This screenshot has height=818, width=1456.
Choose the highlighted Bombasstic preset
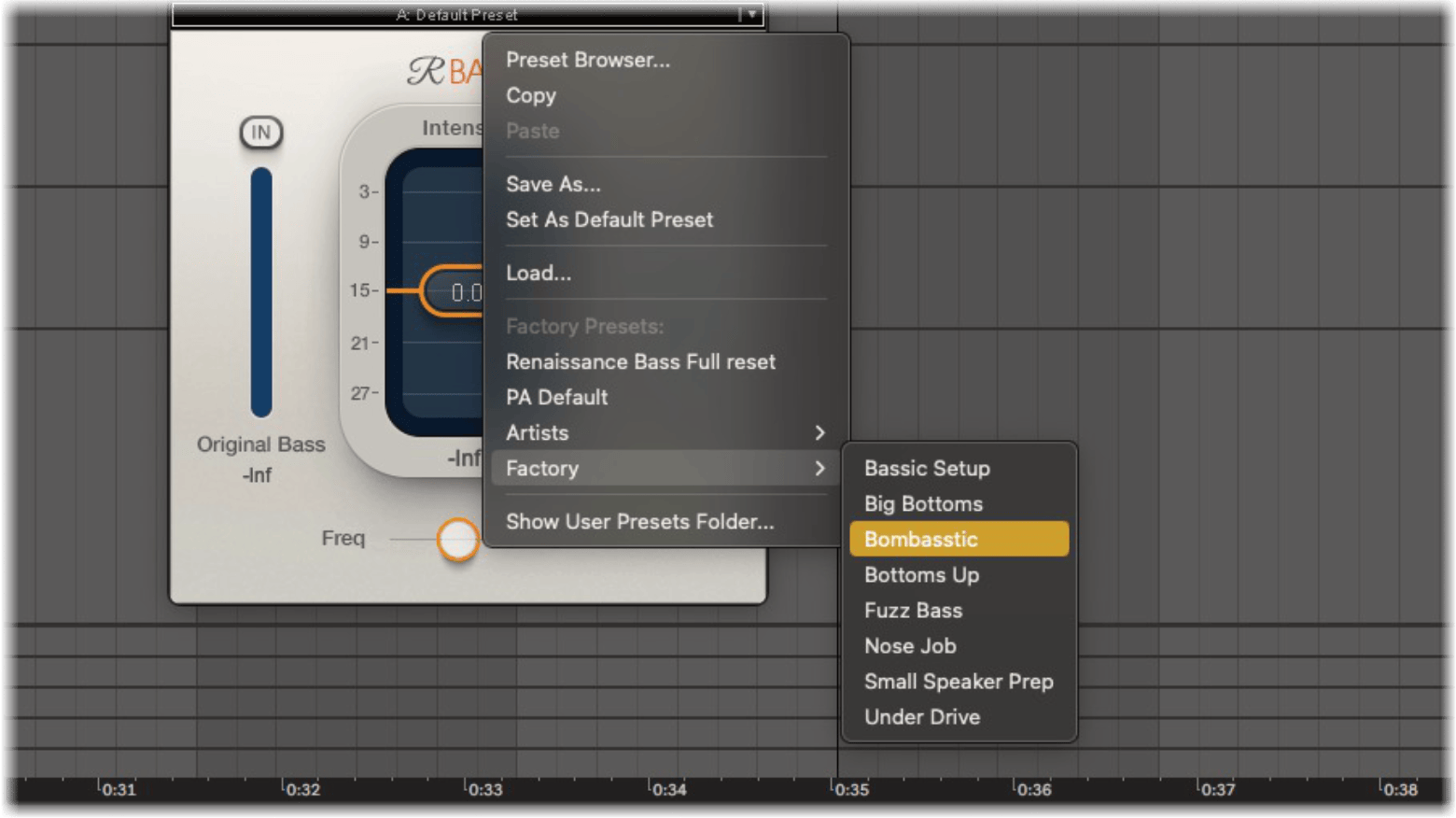point(959,539)
